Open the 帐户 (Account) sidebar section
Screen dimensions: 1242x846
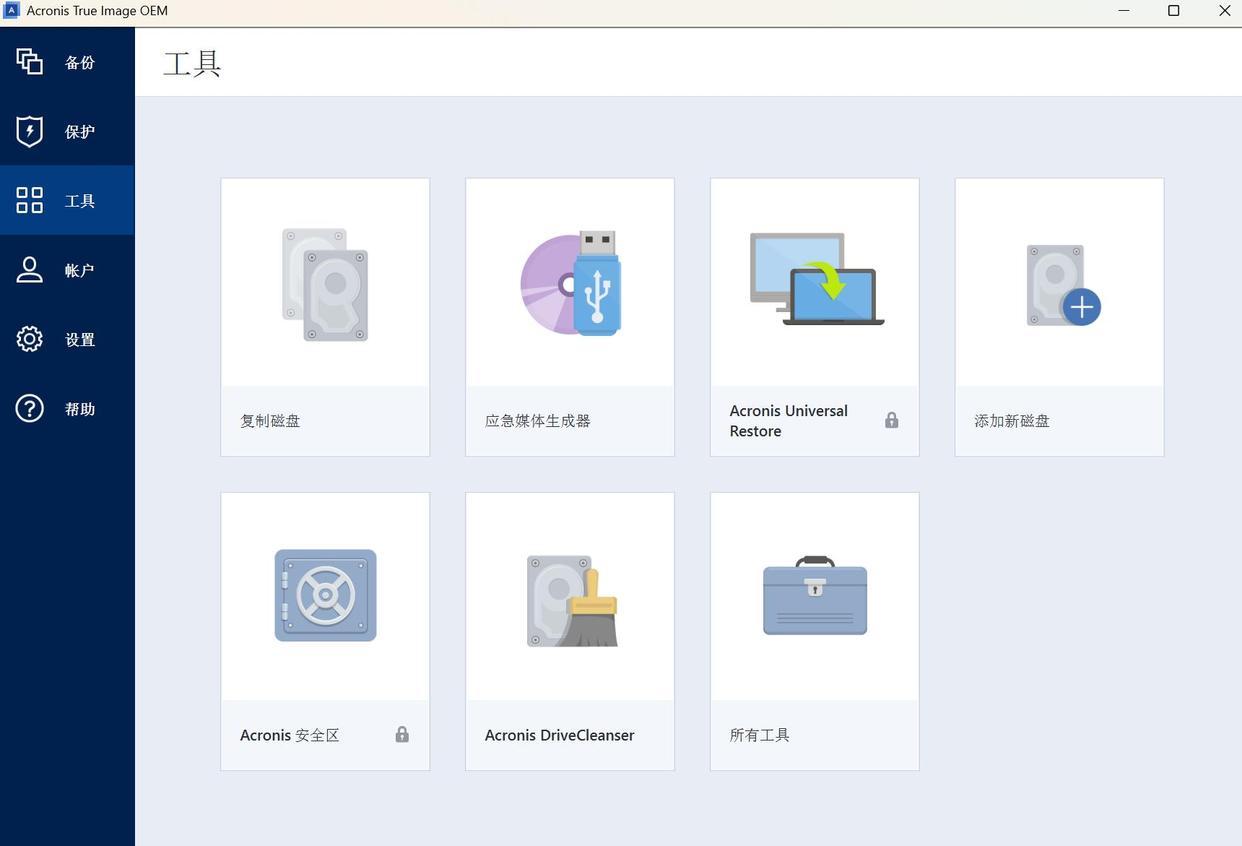67,270
